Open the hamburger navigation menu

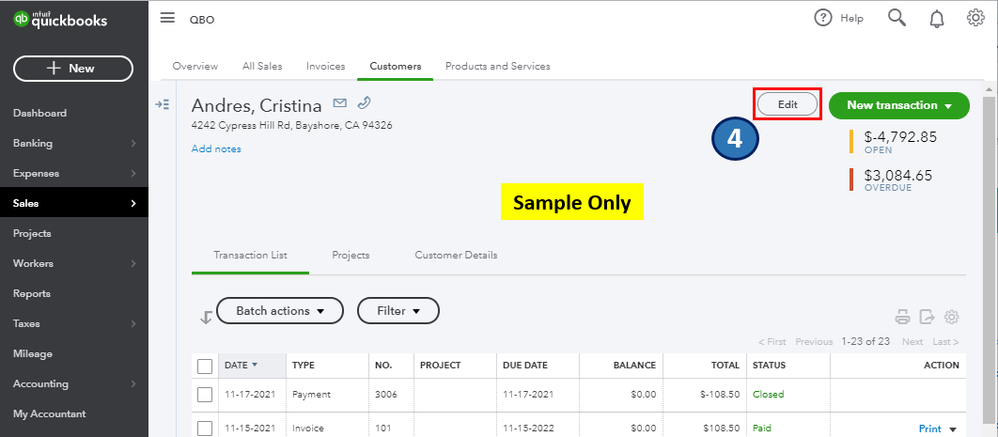[167, 18]
